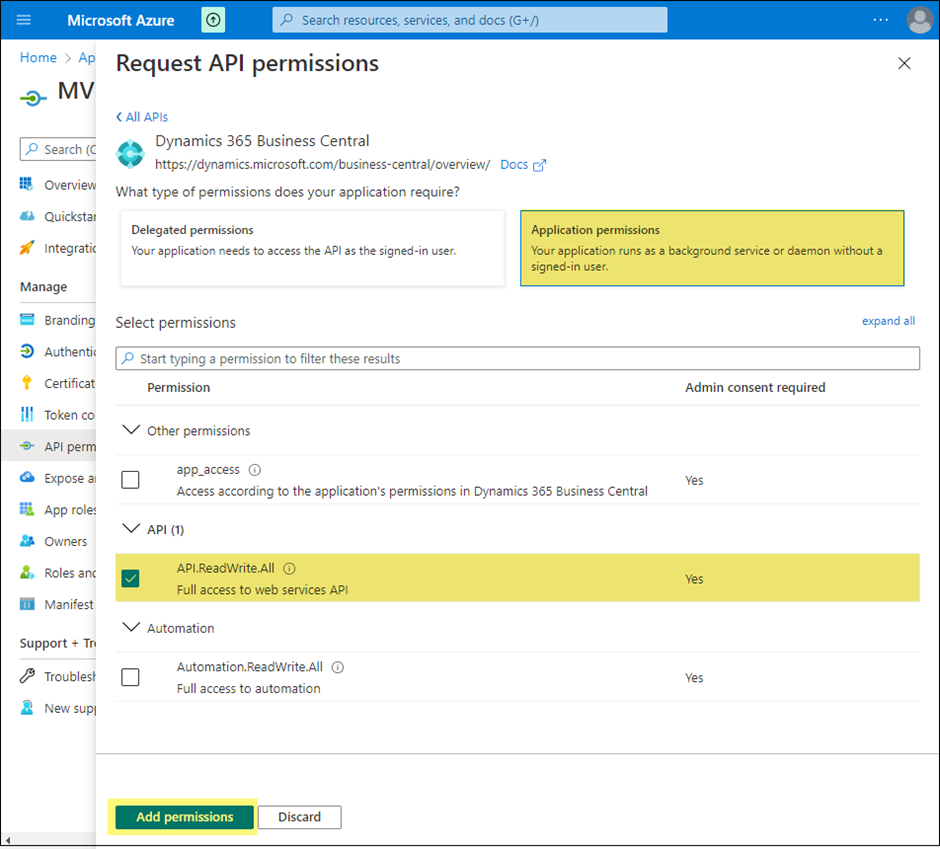
Task: Click the Microsoft Azure title
Action: coord(120,20)
